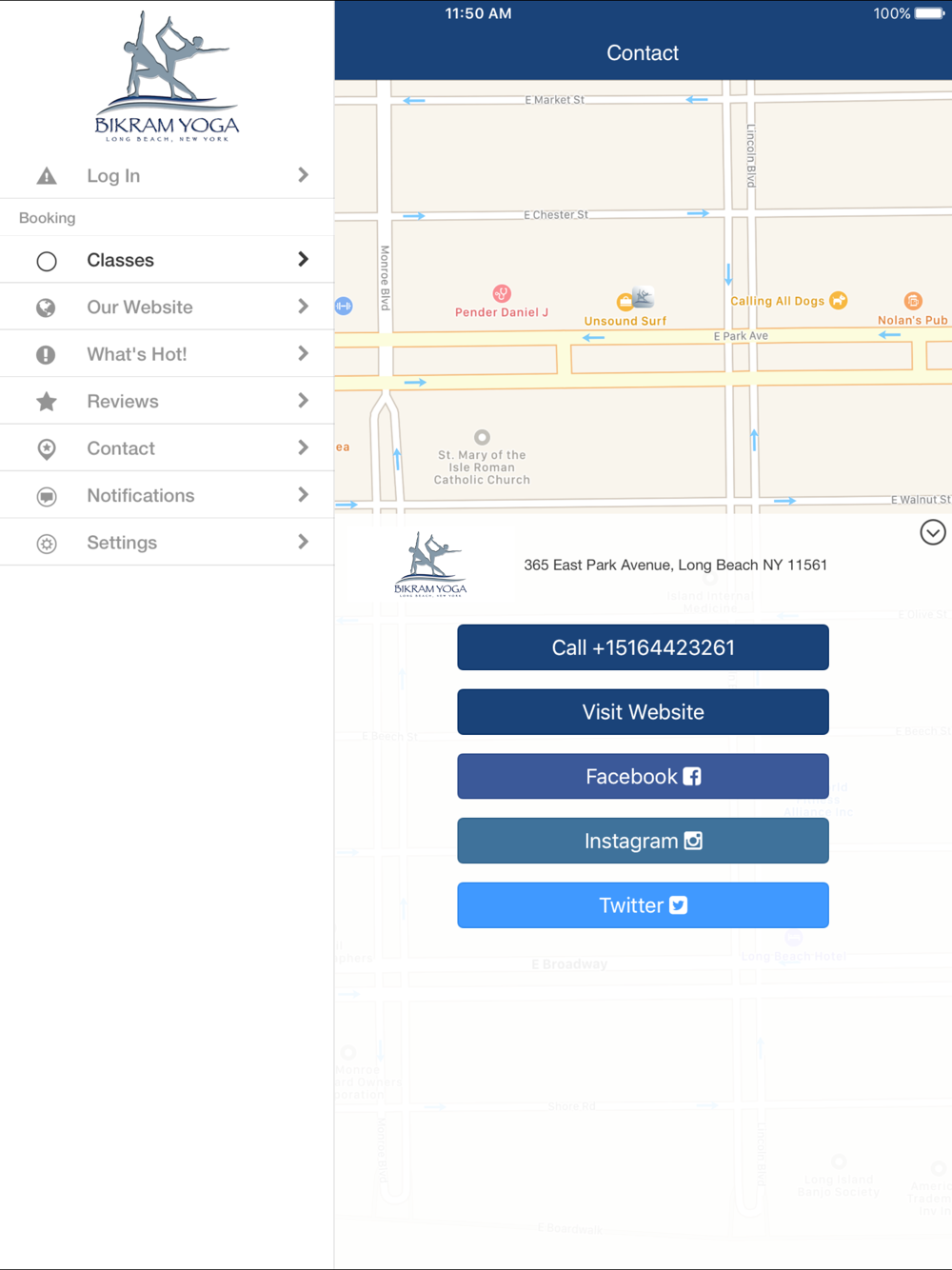952x1270 pixels.
Task: Collapse the contact panel with circled chevron
Action: click(x=933, y=532)
